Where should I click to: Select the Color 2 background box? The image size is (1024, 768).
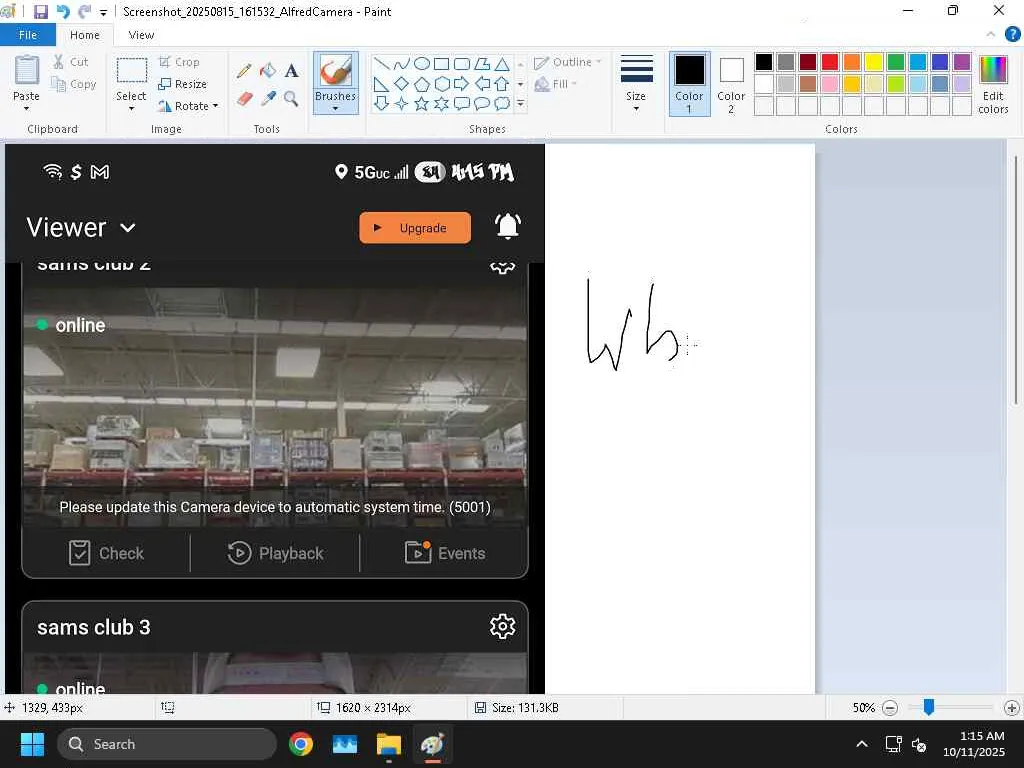click(x=731, y=84)
